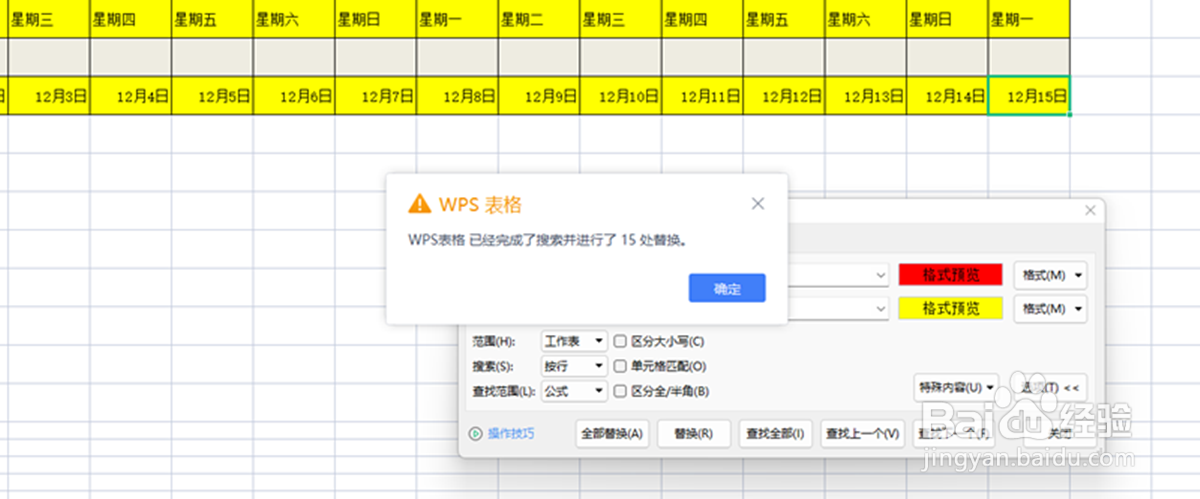Screen dimensions: 1200x499
Task: Select the 12月6日 cell
Action: pos(294,96)
